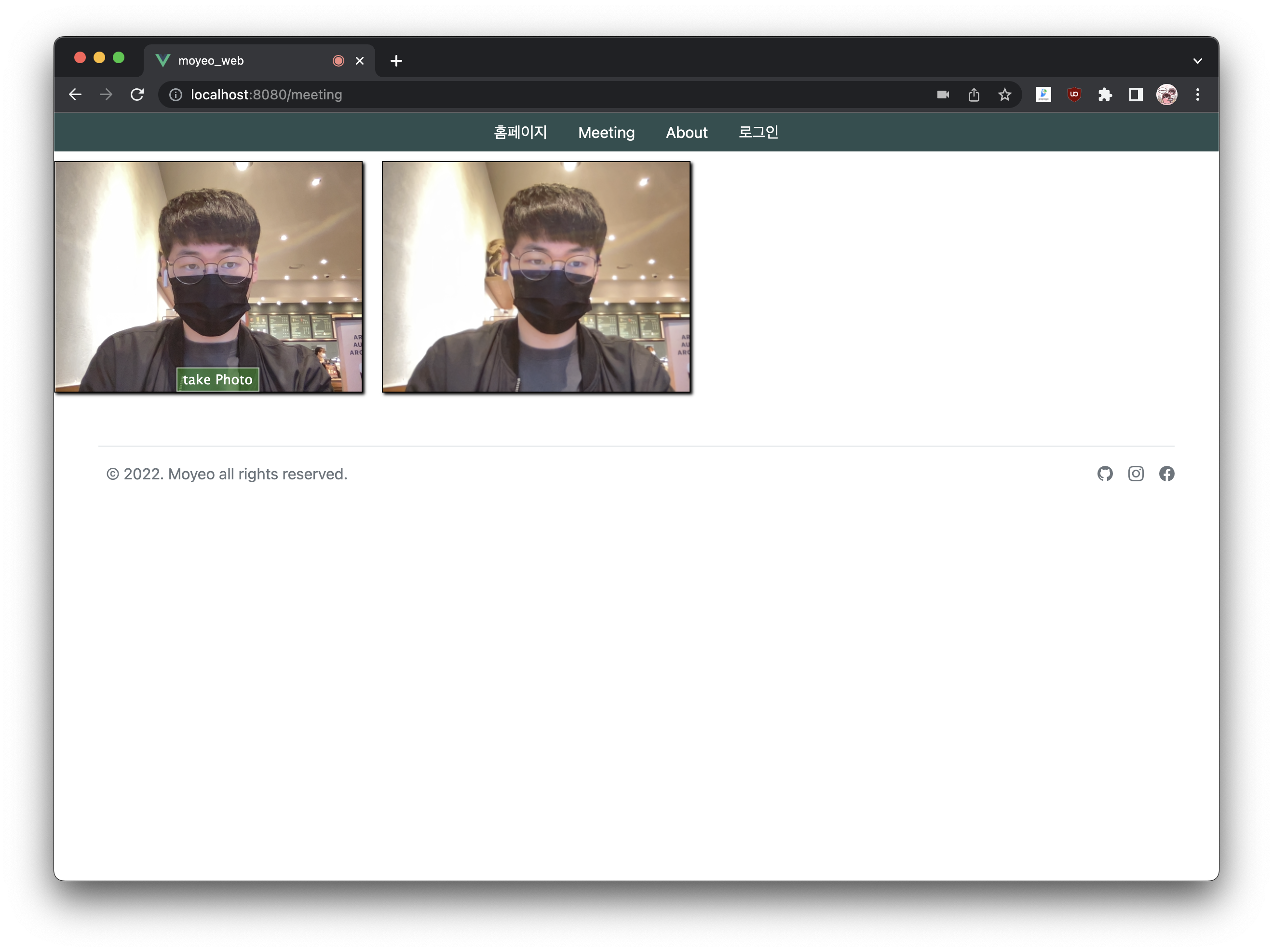Click the share page icon
The width and height of the screenshot is (1273, 952).
(x=974, y=95)
